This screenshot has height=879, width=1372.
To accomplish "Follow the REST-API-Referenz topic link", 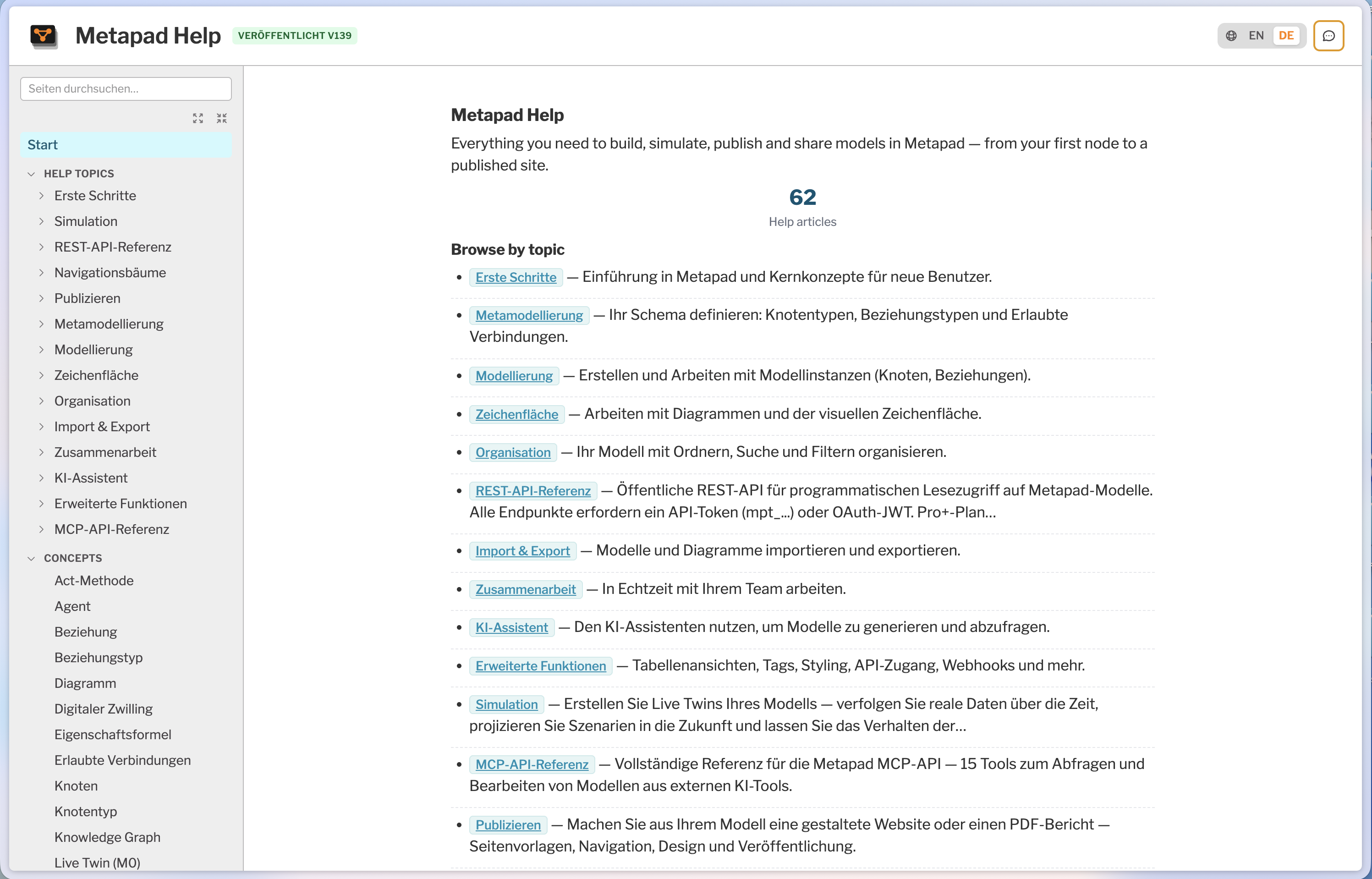I will [x=533, y=491].
